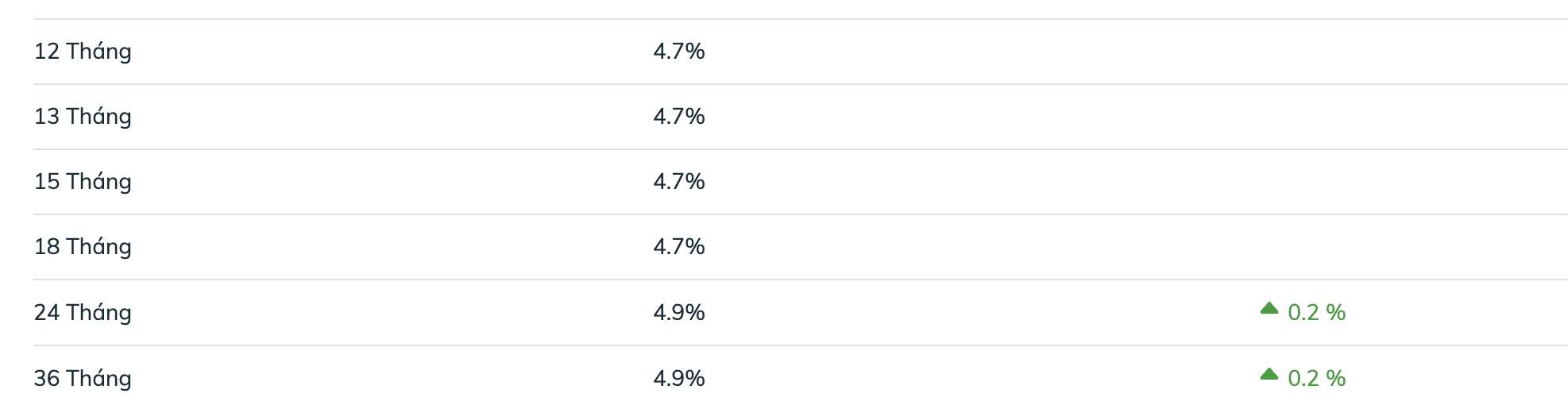Viewport: 1568px width, 405px height.
Task: Select the 12 Tháng term label
Action: [83, 52]
